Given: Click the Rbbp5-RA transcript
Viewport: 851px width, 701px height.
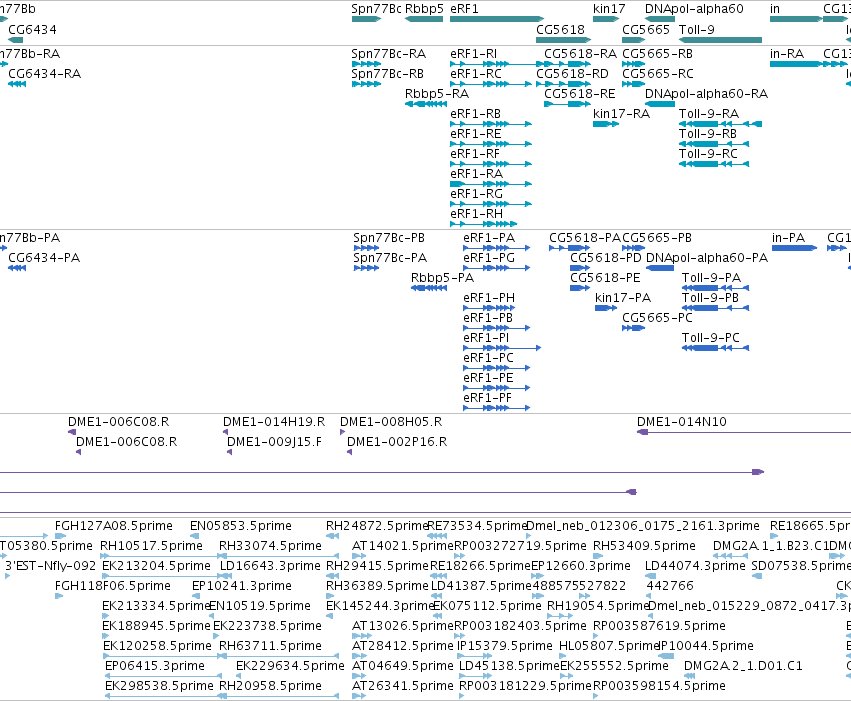Looking at the screenshot, I should 426,104.
